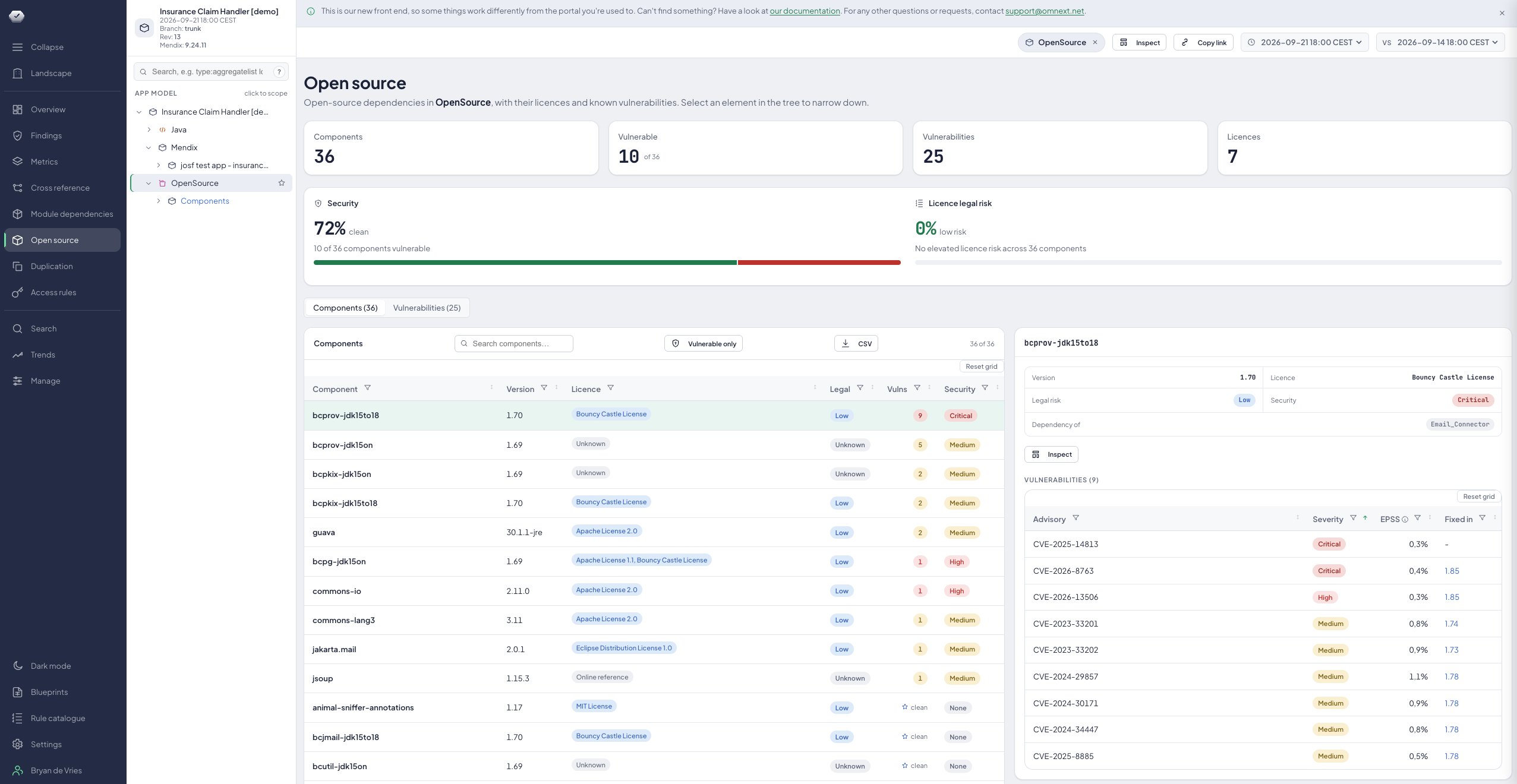Open the Metrics section
The height and width of the screenshot is (784, 1517).
(x=62, y=162)
